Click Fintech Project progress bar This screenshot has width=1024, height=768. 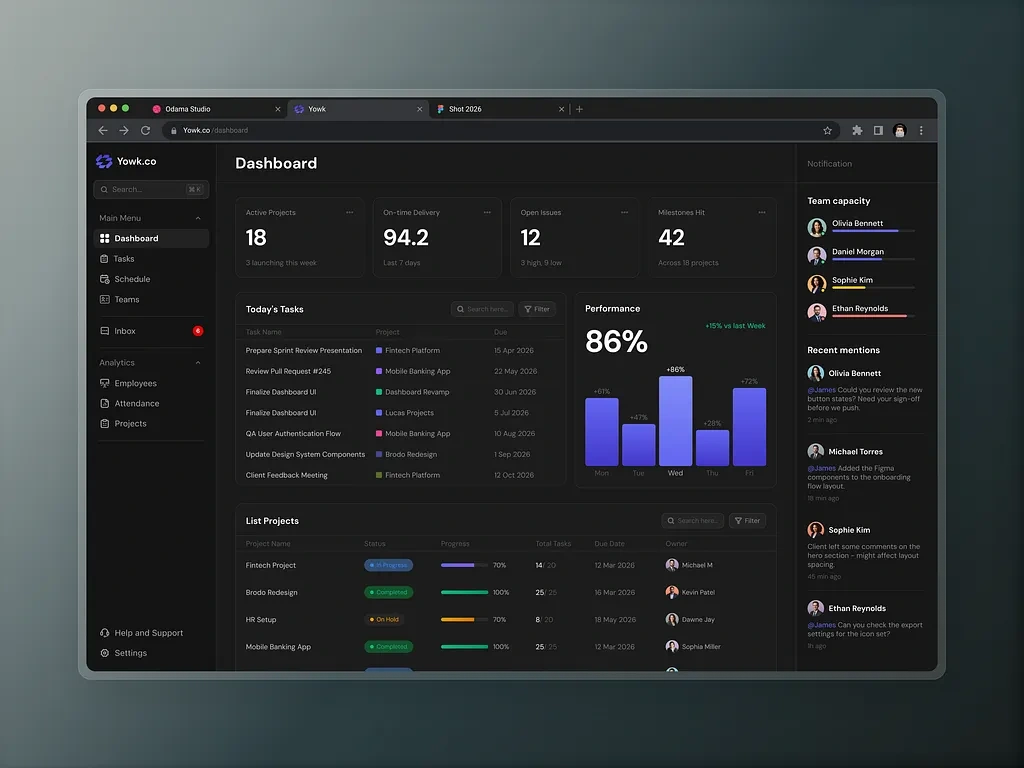tap(464, 565)
